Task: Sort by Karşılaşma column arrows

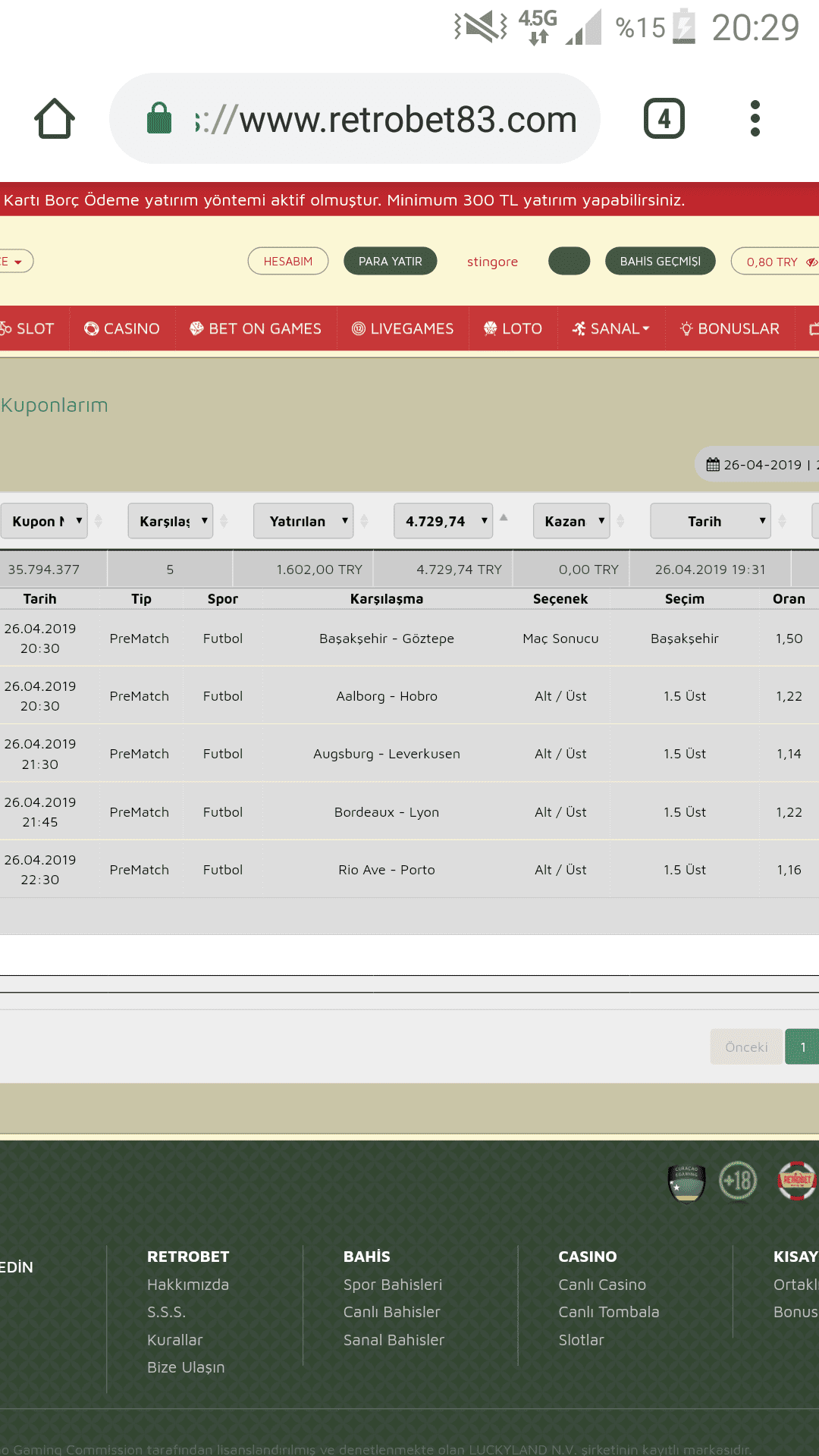Action: click(224, 521)
